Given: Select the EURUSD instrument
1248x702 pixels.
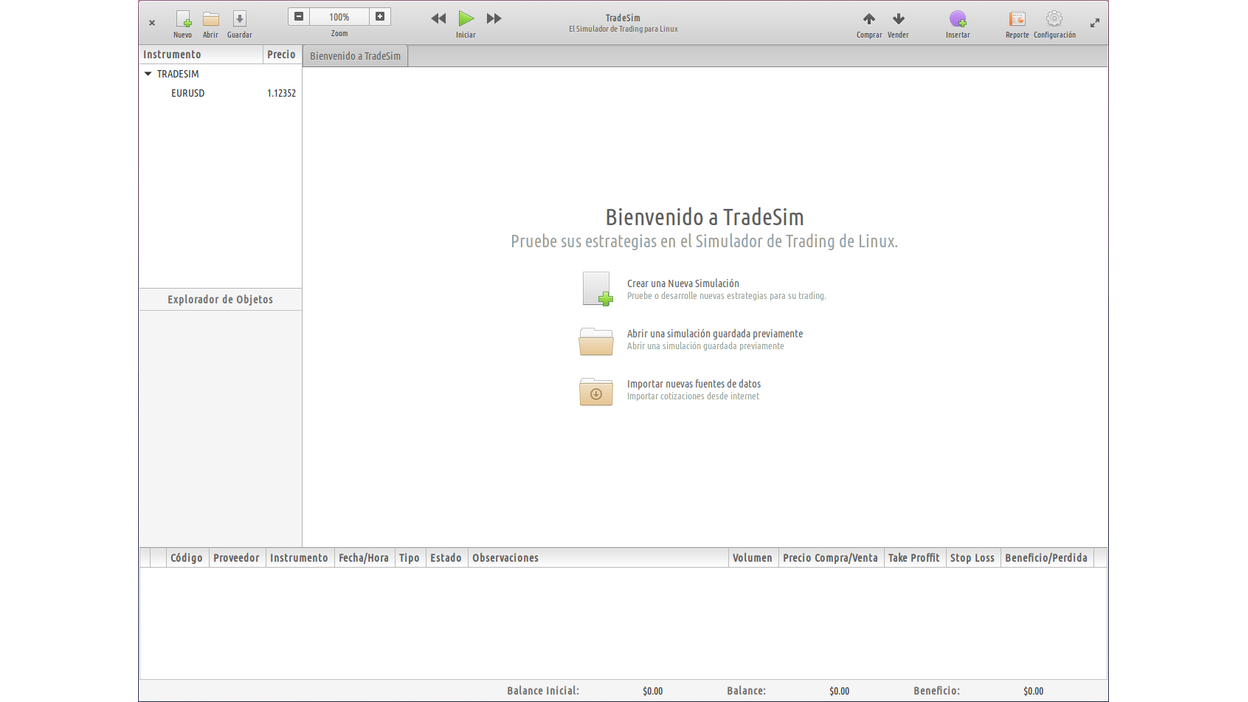Looking at the screenshot, I should (188, 92).
